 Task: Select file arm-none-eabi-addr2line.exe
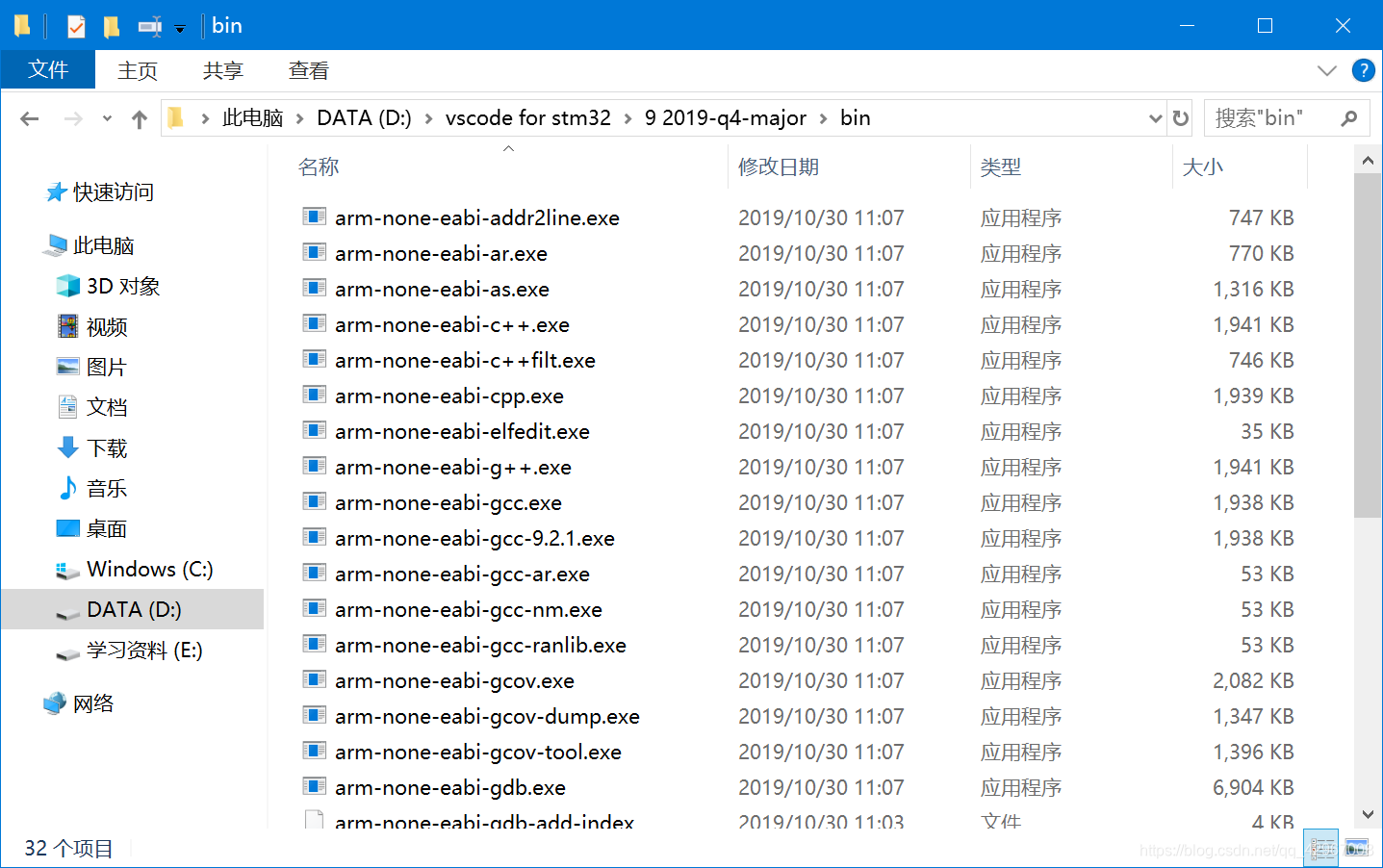[477, 217]
